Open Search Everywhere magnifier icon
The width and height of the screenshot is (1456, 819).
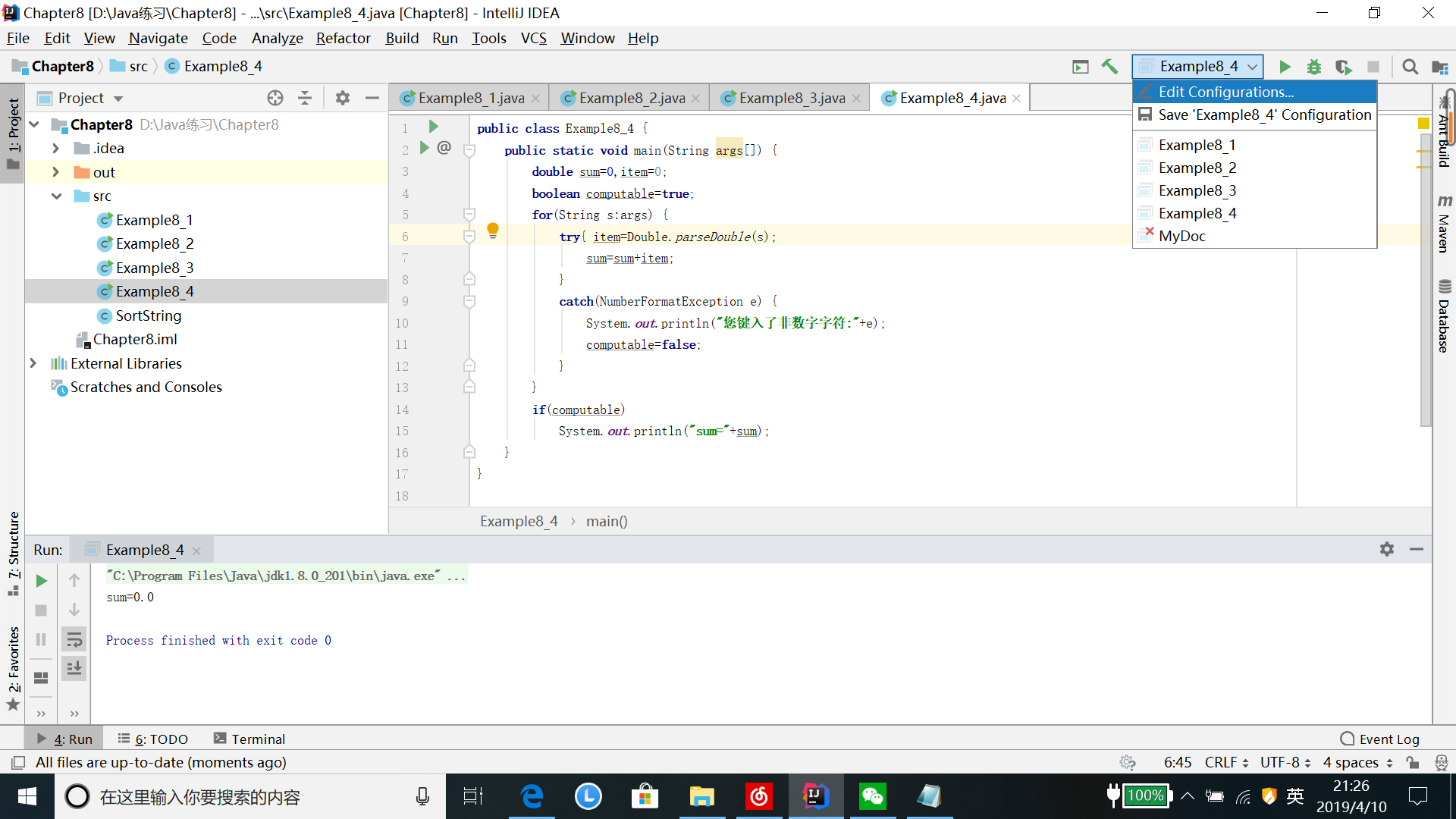(x=1410, y=67)
